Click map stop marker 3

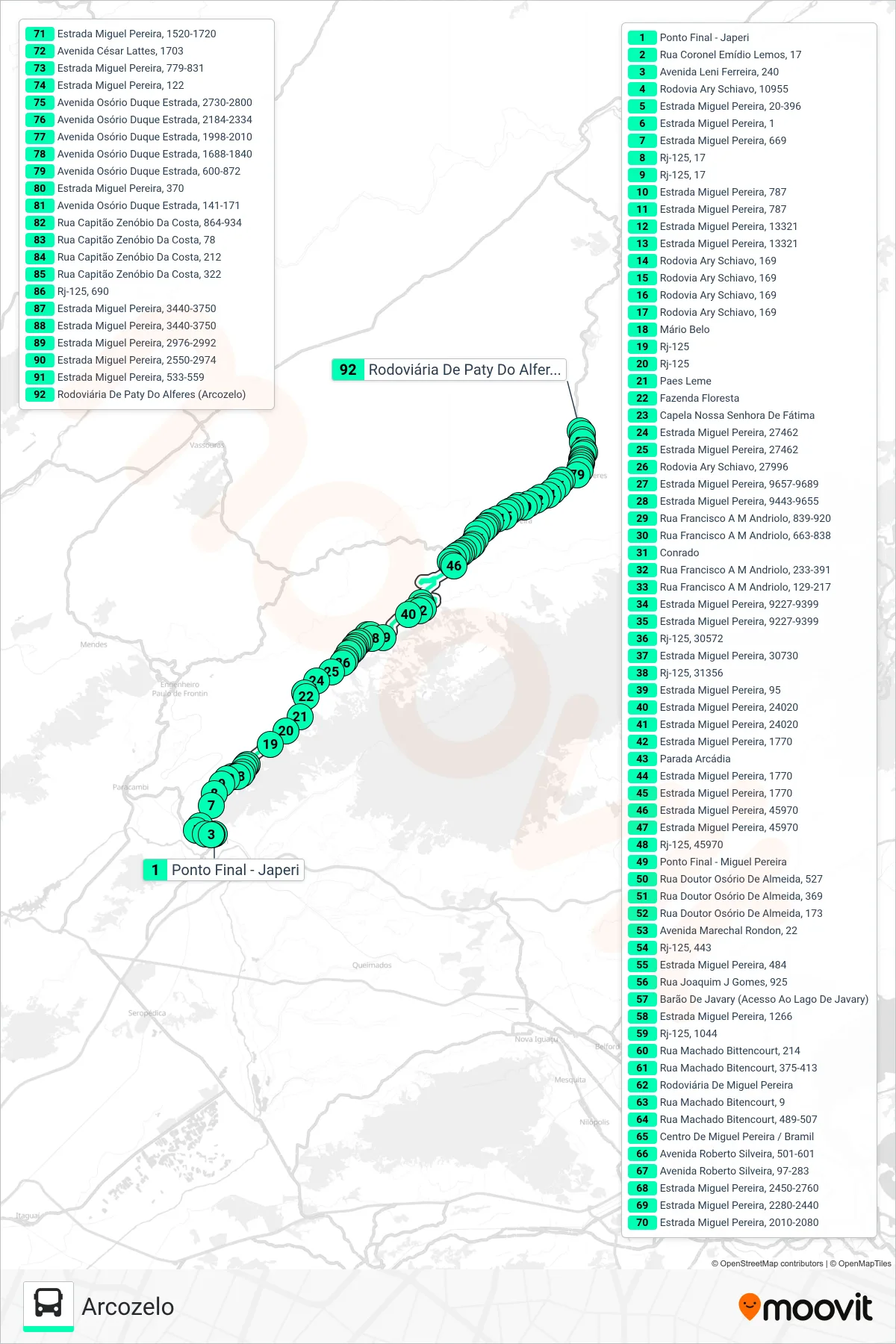211,834
